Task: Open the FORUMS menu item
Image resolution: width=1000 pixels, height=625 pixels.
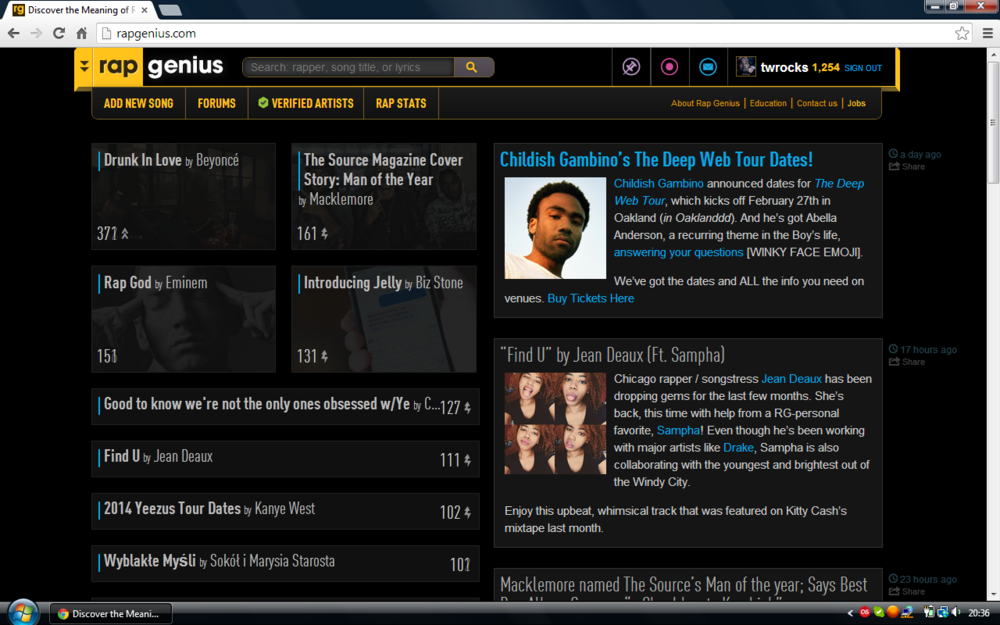Action: (x=216, y=103)
